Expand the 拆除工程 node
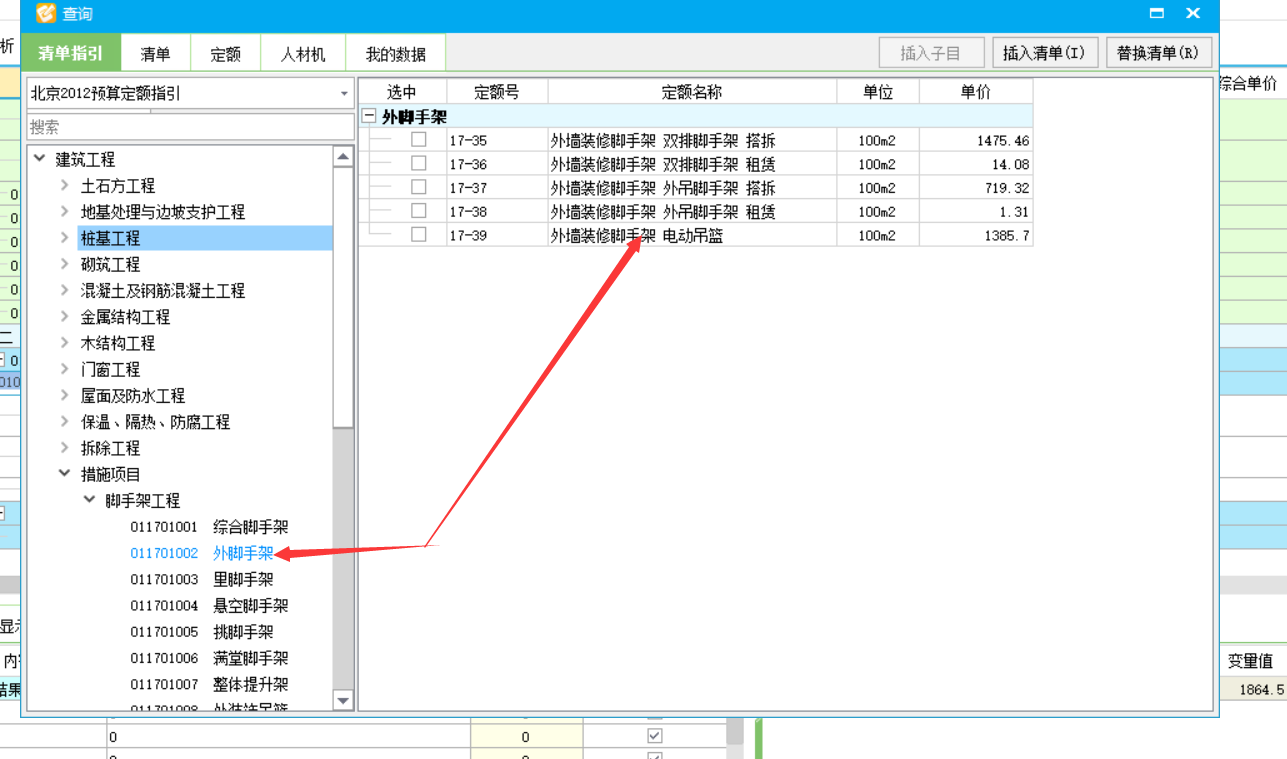 pyautogui.click(x=65, y=448)
